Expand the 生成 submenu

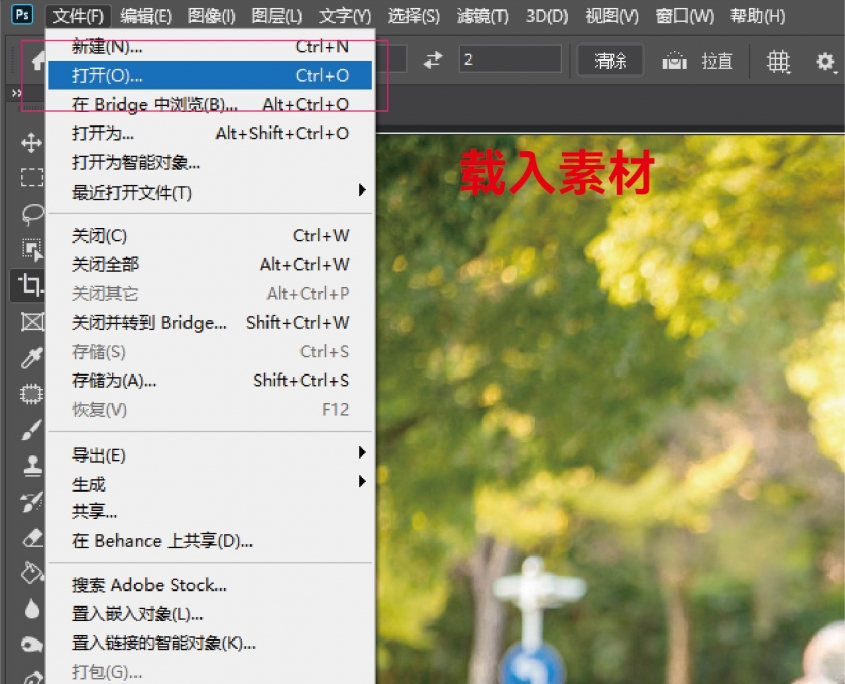click(x=210, y=483)
